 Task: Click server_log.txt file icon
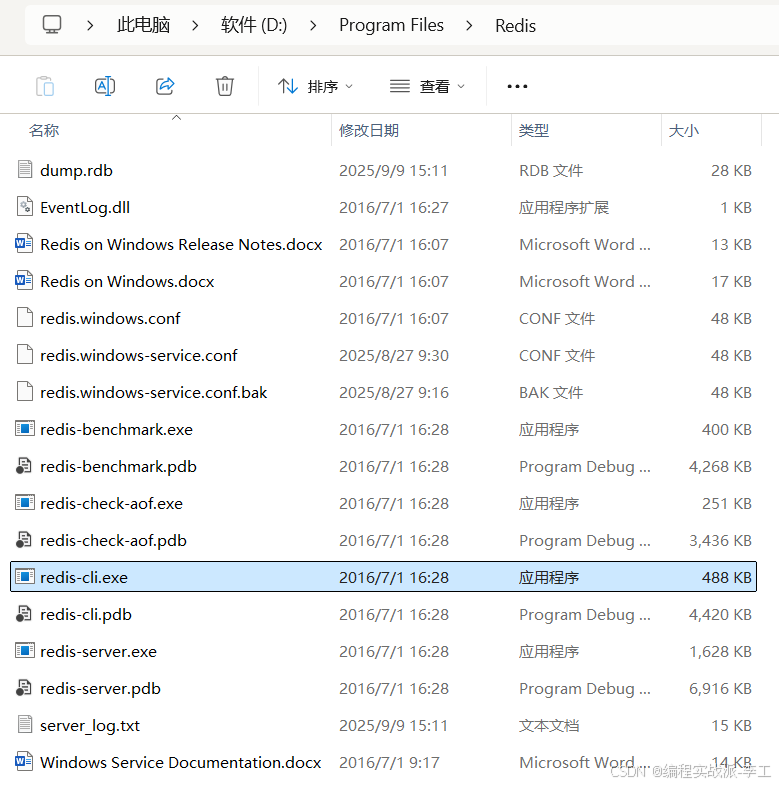[25, 724]
